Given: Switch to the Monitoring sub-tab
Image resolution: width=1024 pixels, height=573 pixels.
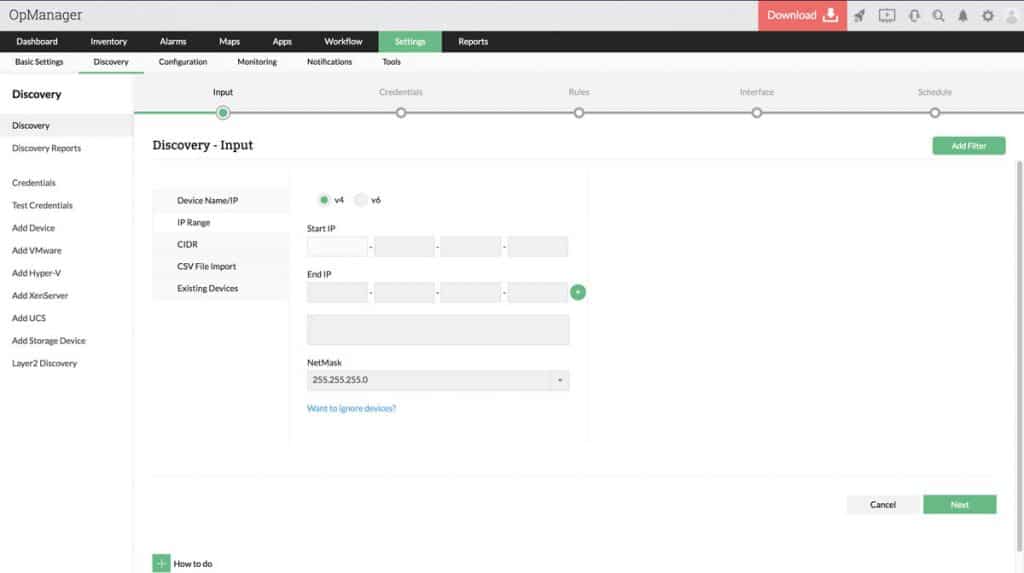Looking at the screenshot, I should point(257,62).
